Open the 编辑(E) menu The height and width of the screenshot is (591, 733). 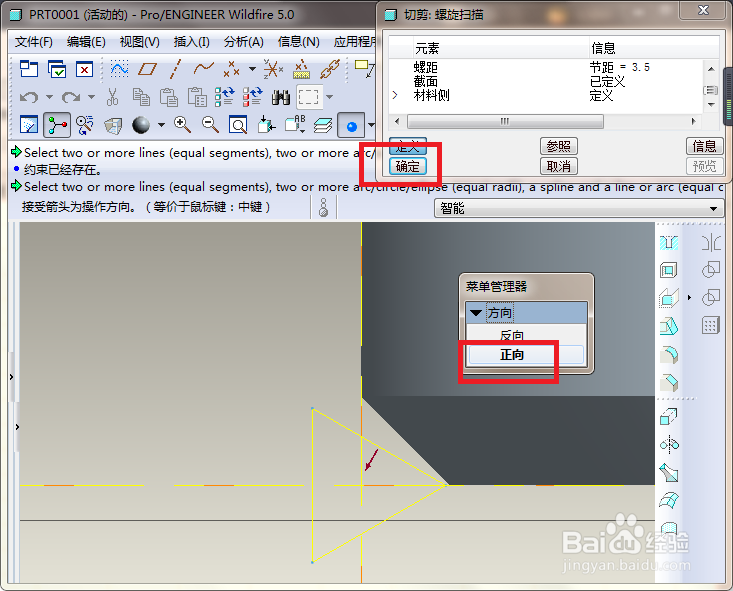pos(86,42)
